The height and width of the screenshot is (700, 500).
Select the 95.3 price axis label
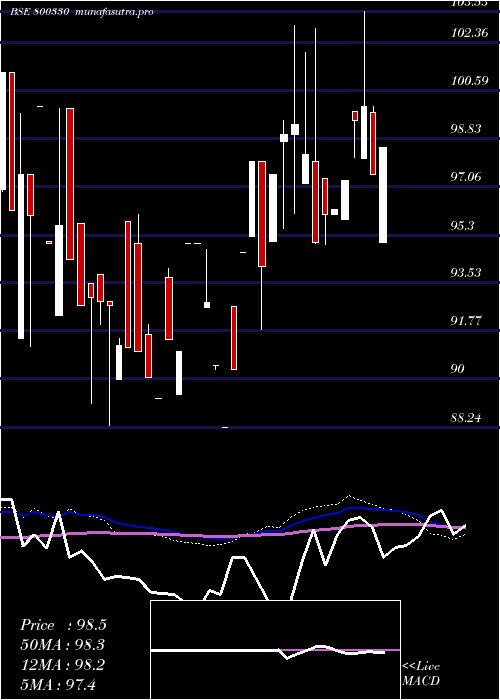pyautogui.click(x=463, y=225)
